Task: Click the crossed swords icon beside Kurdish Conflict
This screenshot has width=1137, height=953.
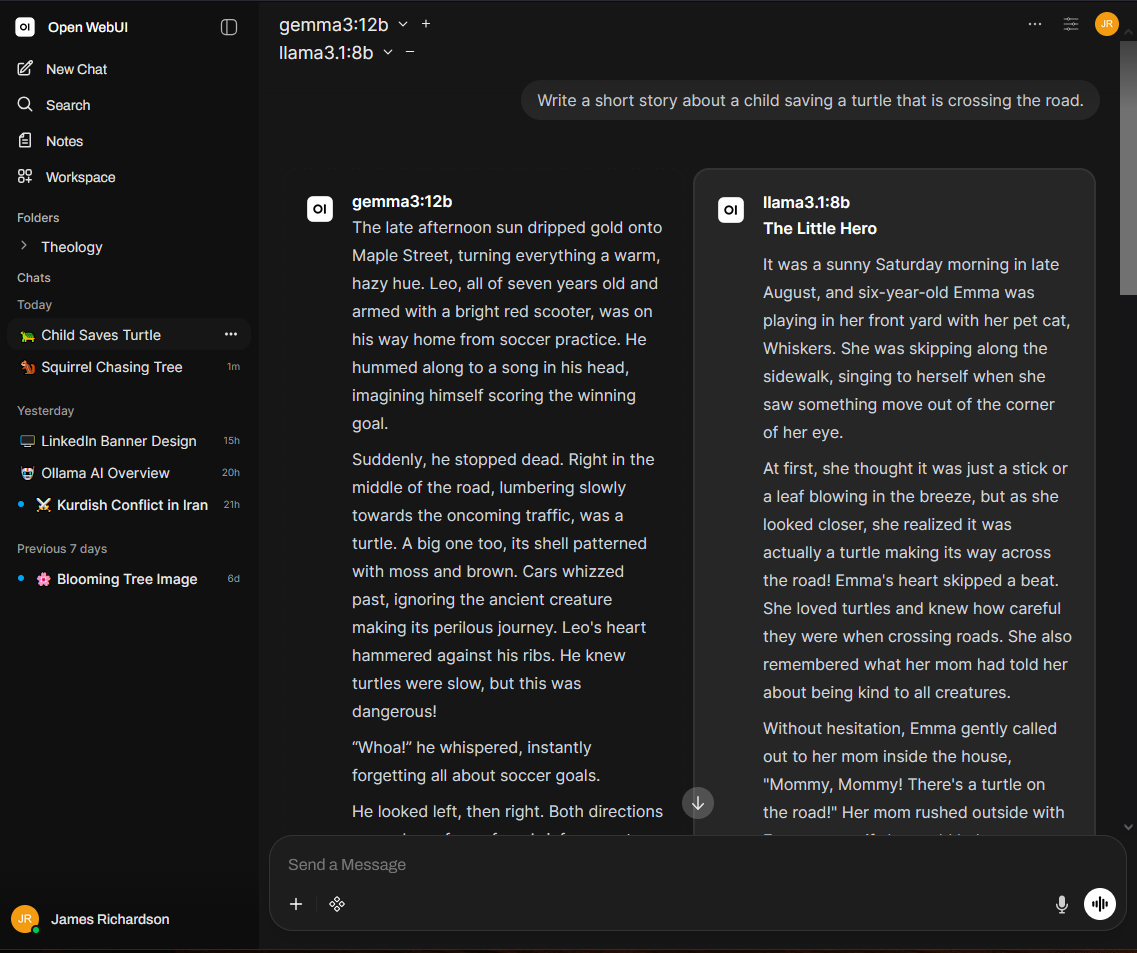Action: click(x=44, y=505)
